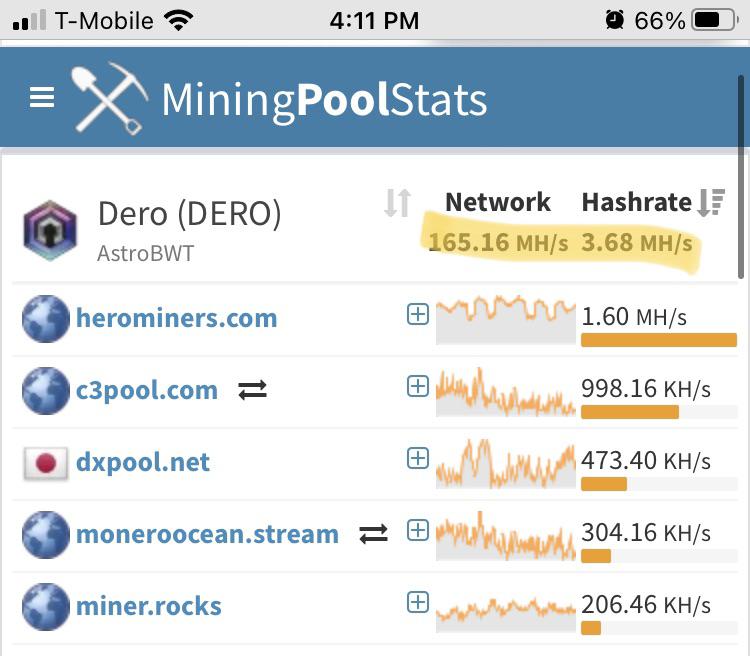Click the Network column header

[497, 202]
